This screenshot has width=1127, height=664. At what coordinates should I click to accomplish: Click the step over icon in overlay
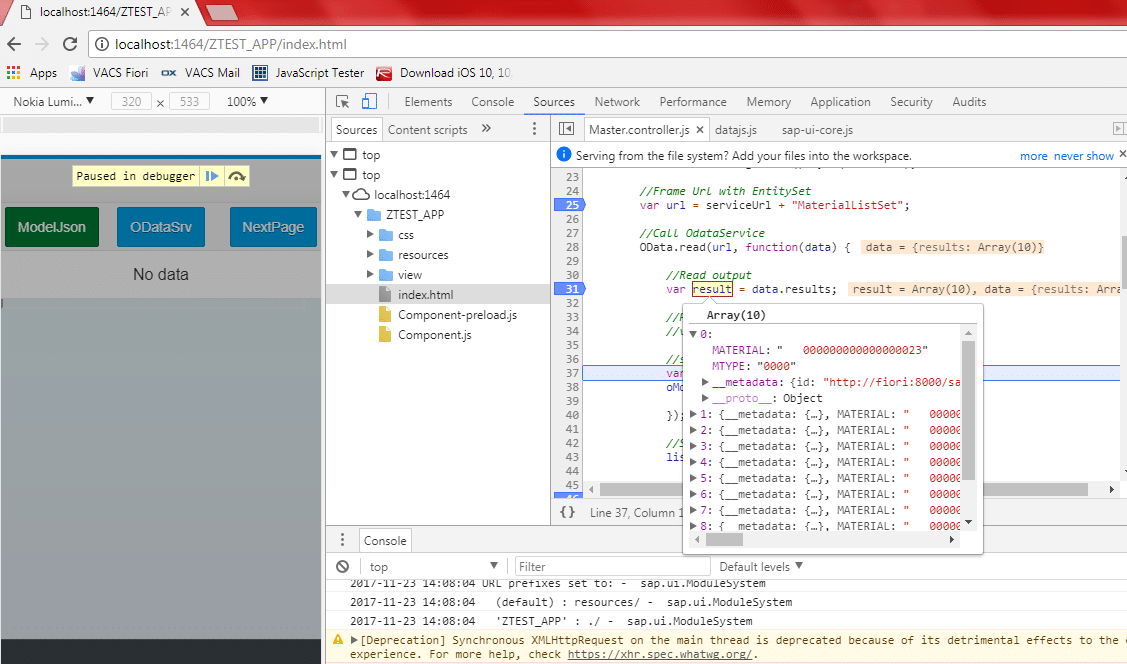(237, 176)
